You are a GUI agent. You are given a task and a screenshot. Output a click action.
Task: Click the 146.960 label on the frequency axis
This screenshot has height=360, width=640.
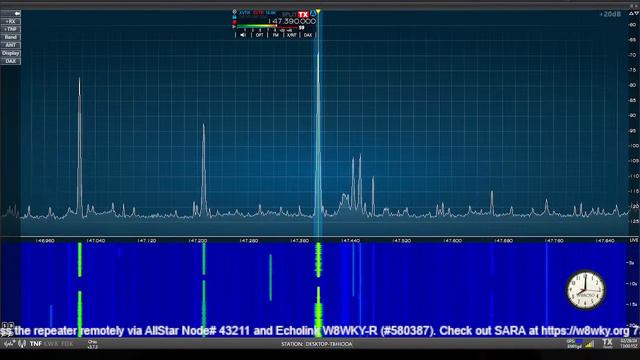pos(45,241)
